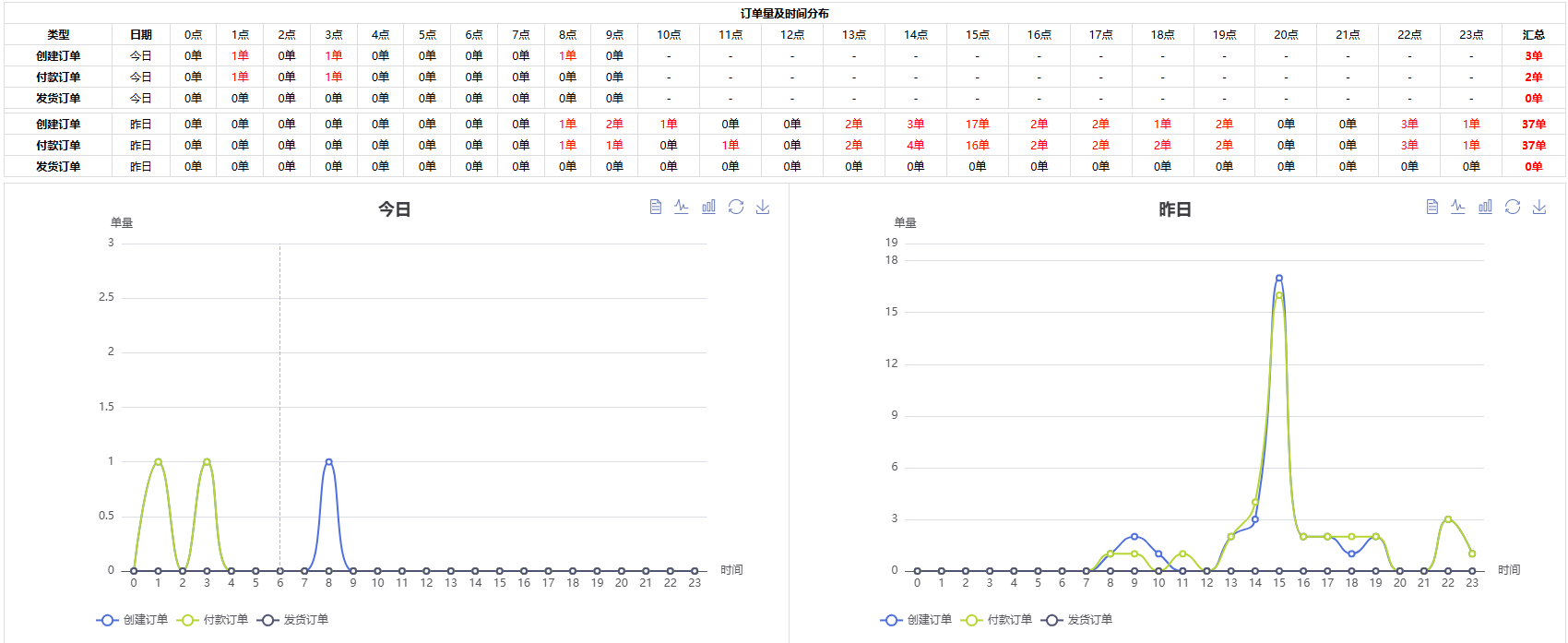Image resolution: width=1568 pixels, height=643 pixels.
Task: Click the 17单 cell in yesterday's 创建订单 row
Action: click(x=978, y=124)
